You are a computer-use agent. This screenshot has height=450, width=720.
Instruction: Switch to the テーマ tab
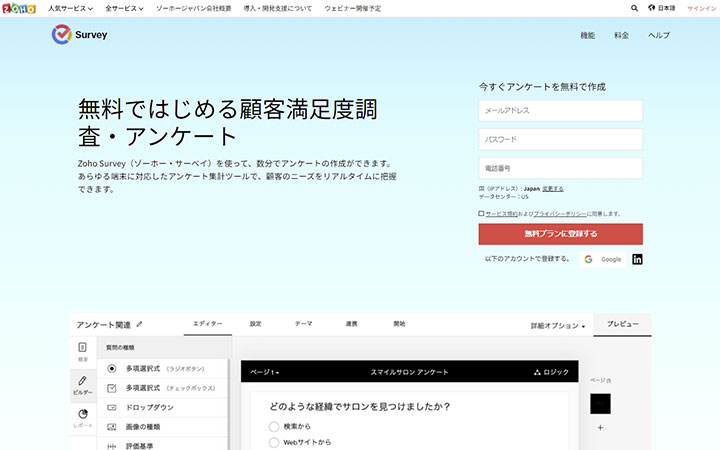coord(303,324)
